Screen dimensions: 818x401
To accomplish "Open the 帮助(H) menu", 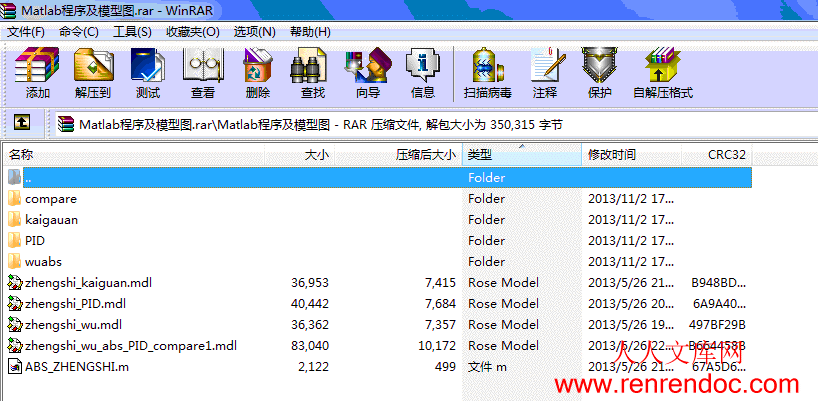I will tap(310, 32).
